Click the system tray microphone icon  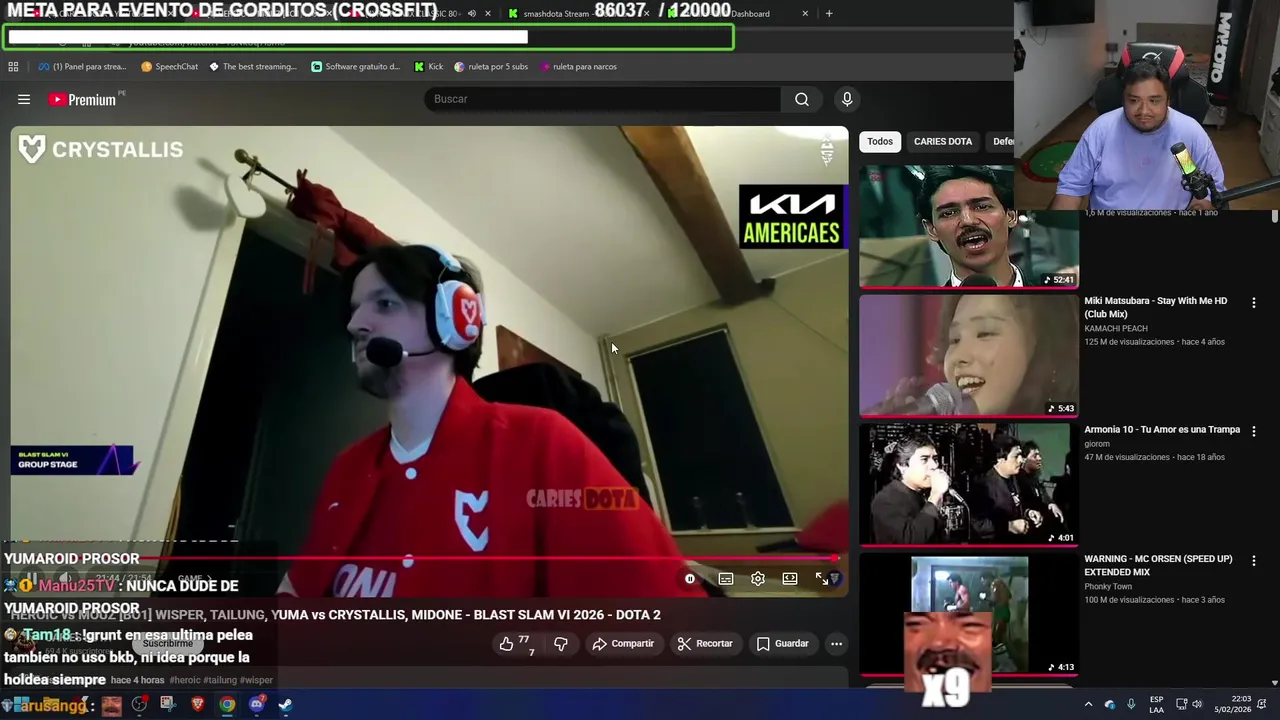(x=1131, y=705)
